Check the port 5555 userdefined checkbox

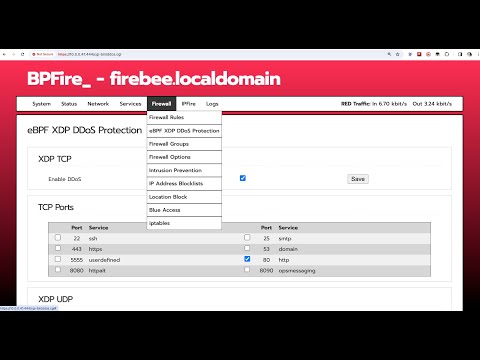click(58, 259)
